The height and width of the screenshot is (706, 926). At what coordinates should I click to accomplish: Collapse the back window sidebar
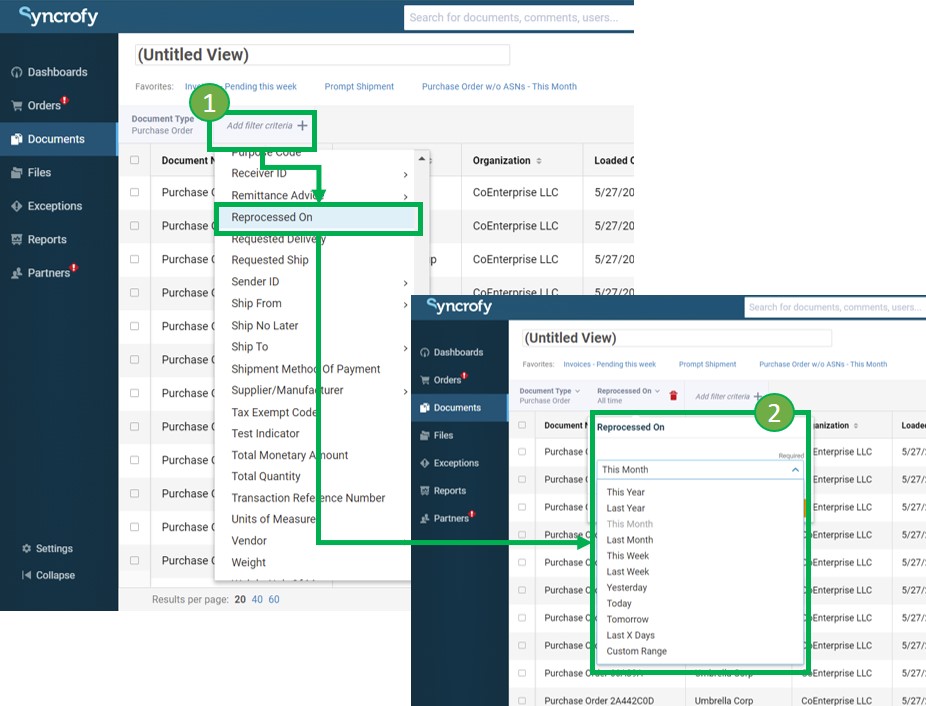pos(48,575)
